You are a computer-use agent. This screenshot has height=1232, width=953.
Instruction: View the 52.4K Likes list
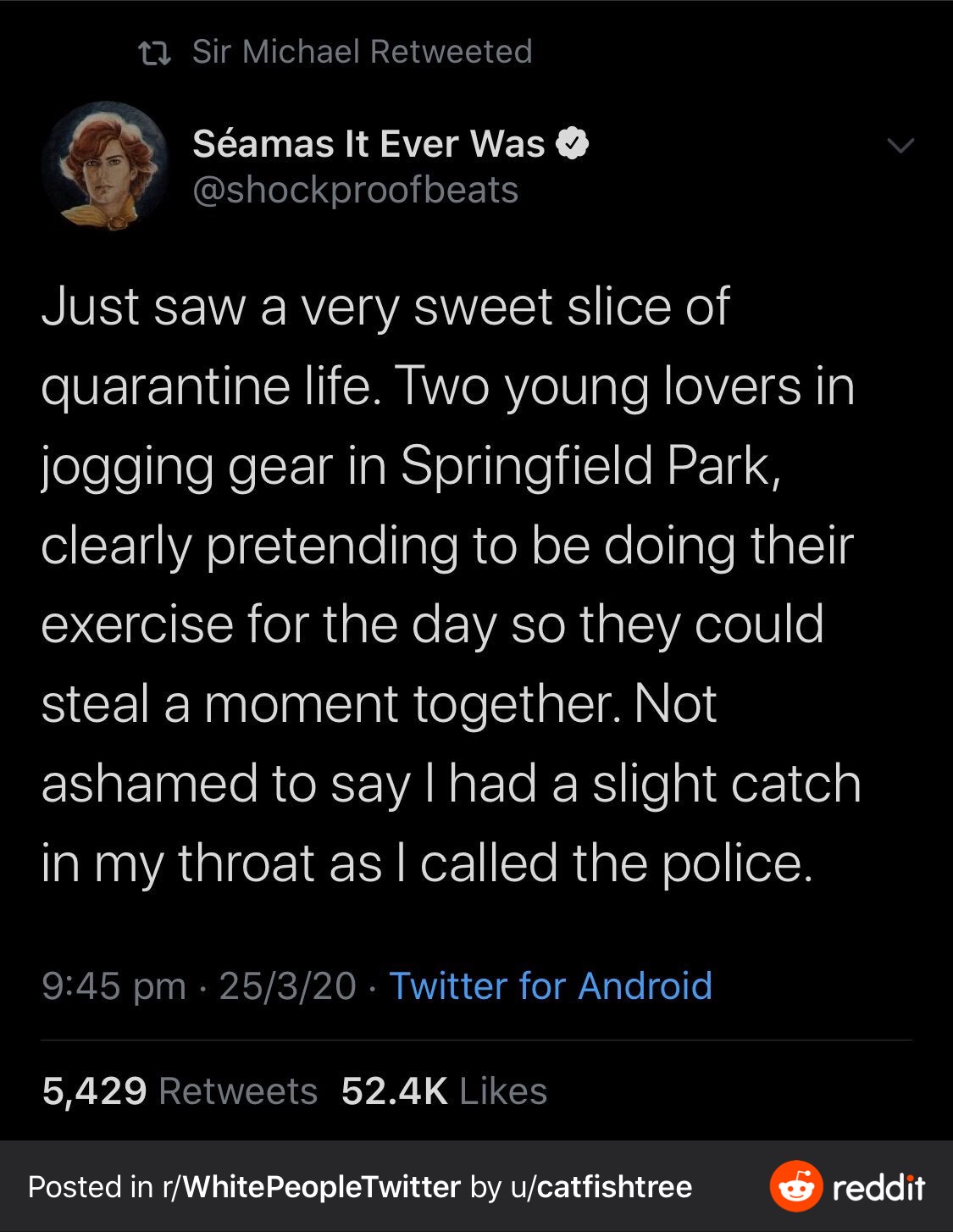[444, 1091]
